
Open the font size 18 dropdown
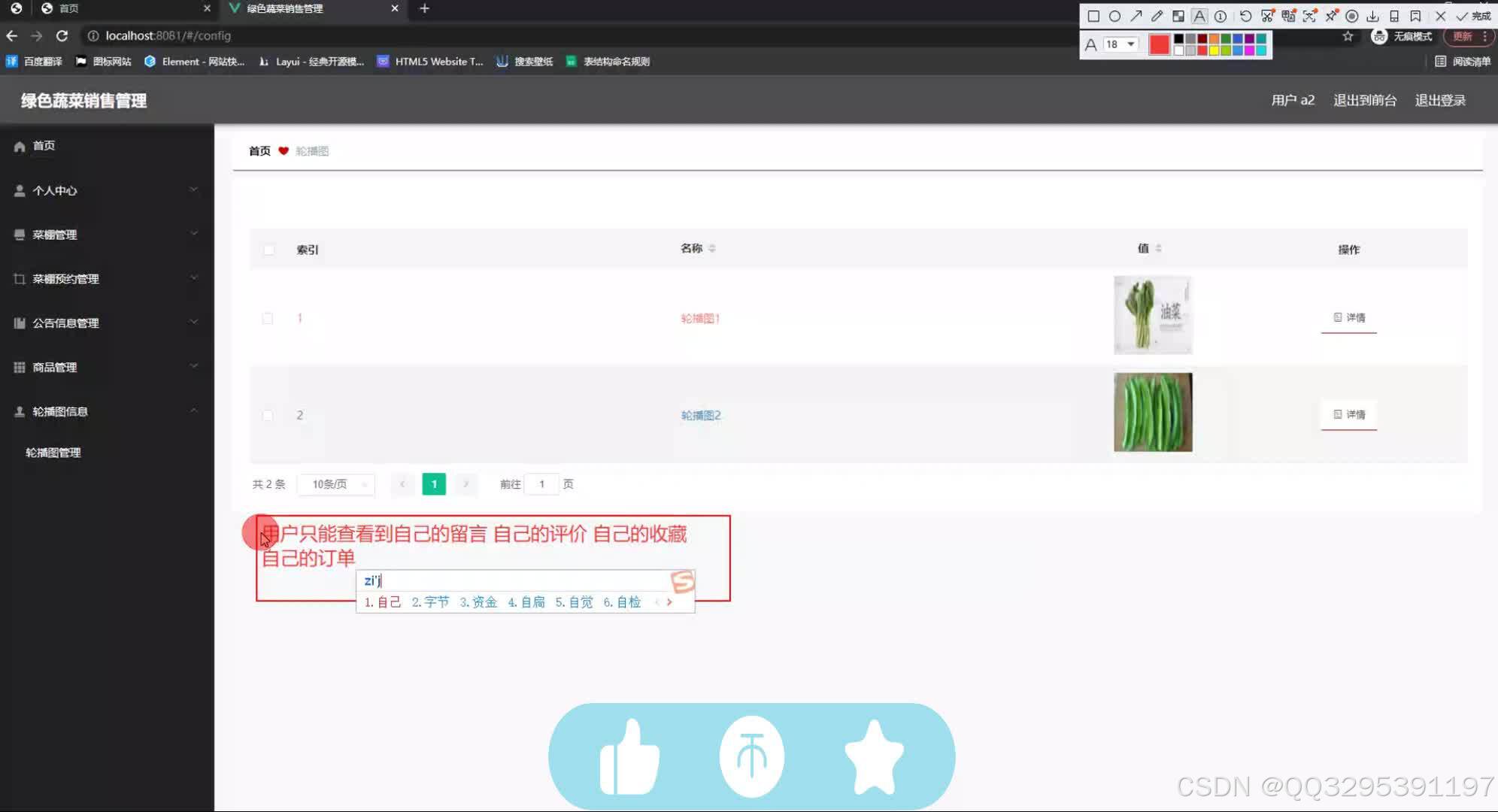[1120, 44]
